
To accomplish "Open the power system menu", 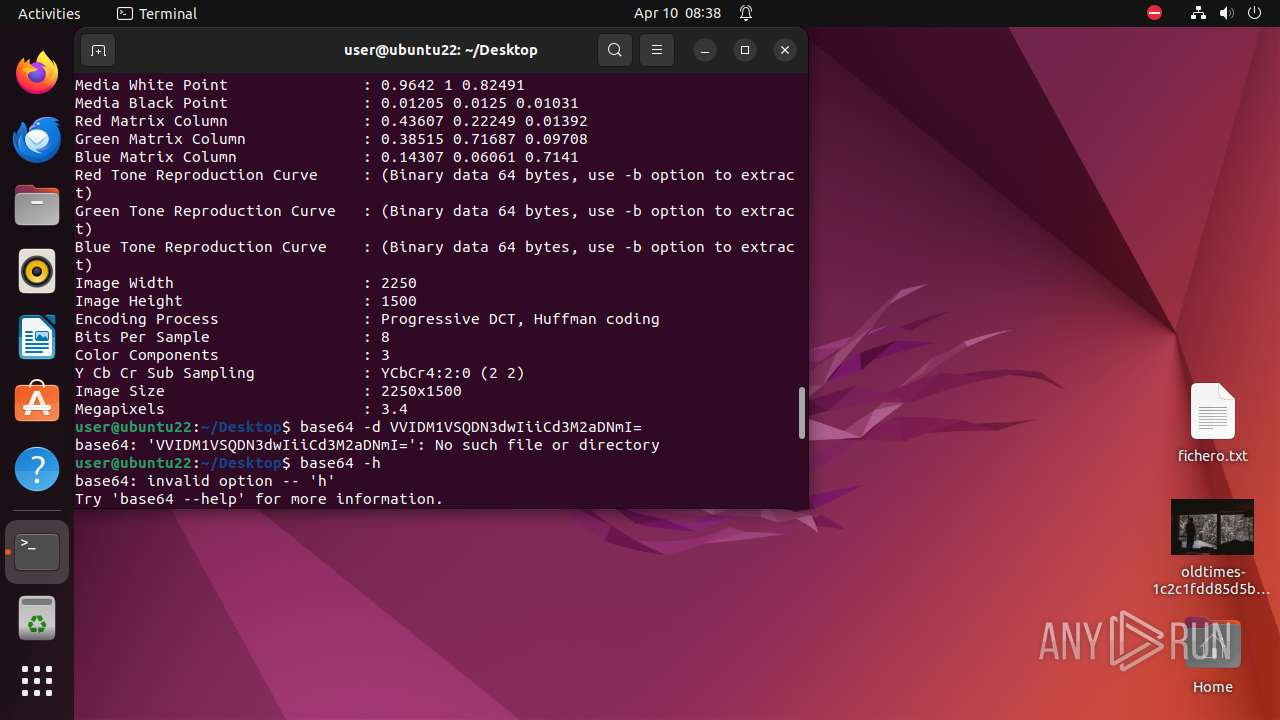I will click(x=1255, y=13).
